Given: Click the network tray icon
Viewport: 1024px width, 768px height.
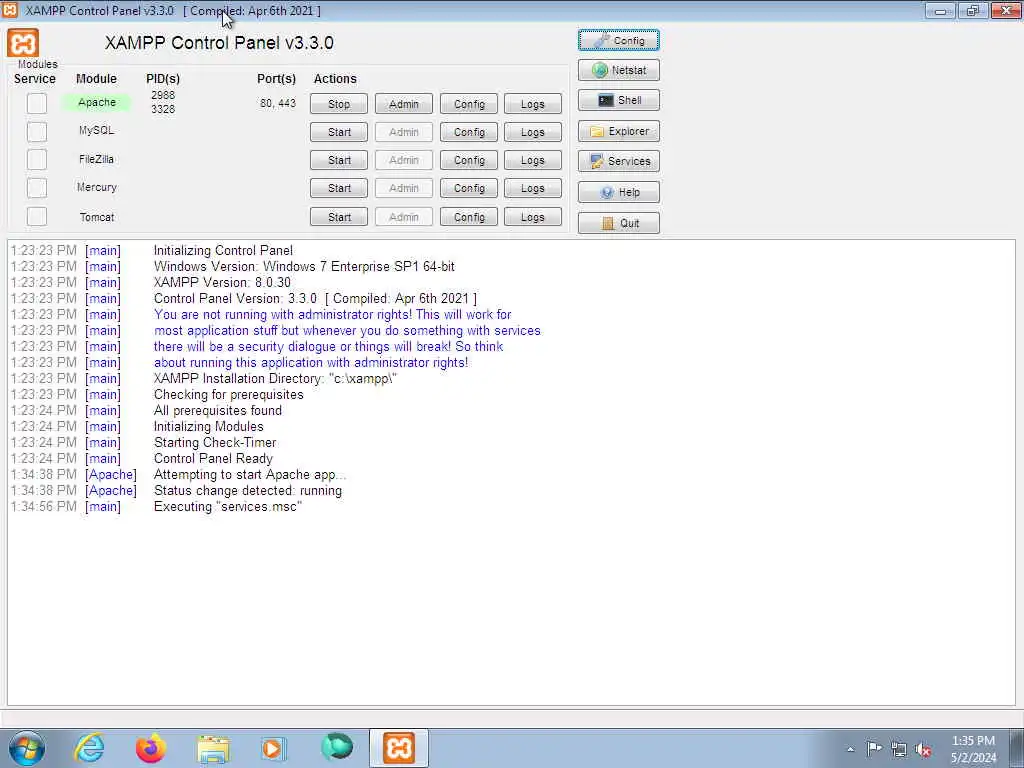Looking at the screenshot, I should coord(899,749).
